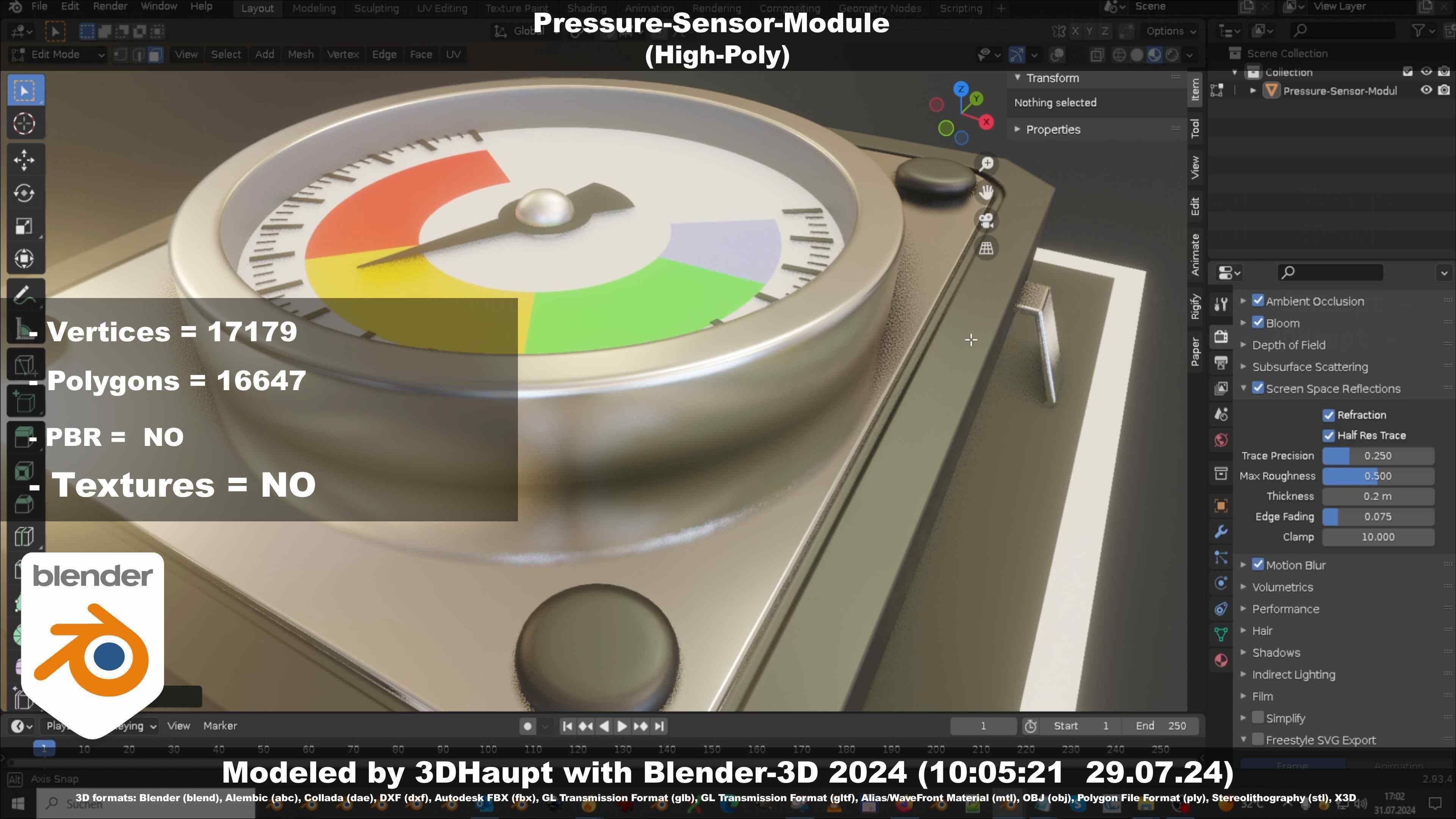Select the Scale tool

pos(24,226)
